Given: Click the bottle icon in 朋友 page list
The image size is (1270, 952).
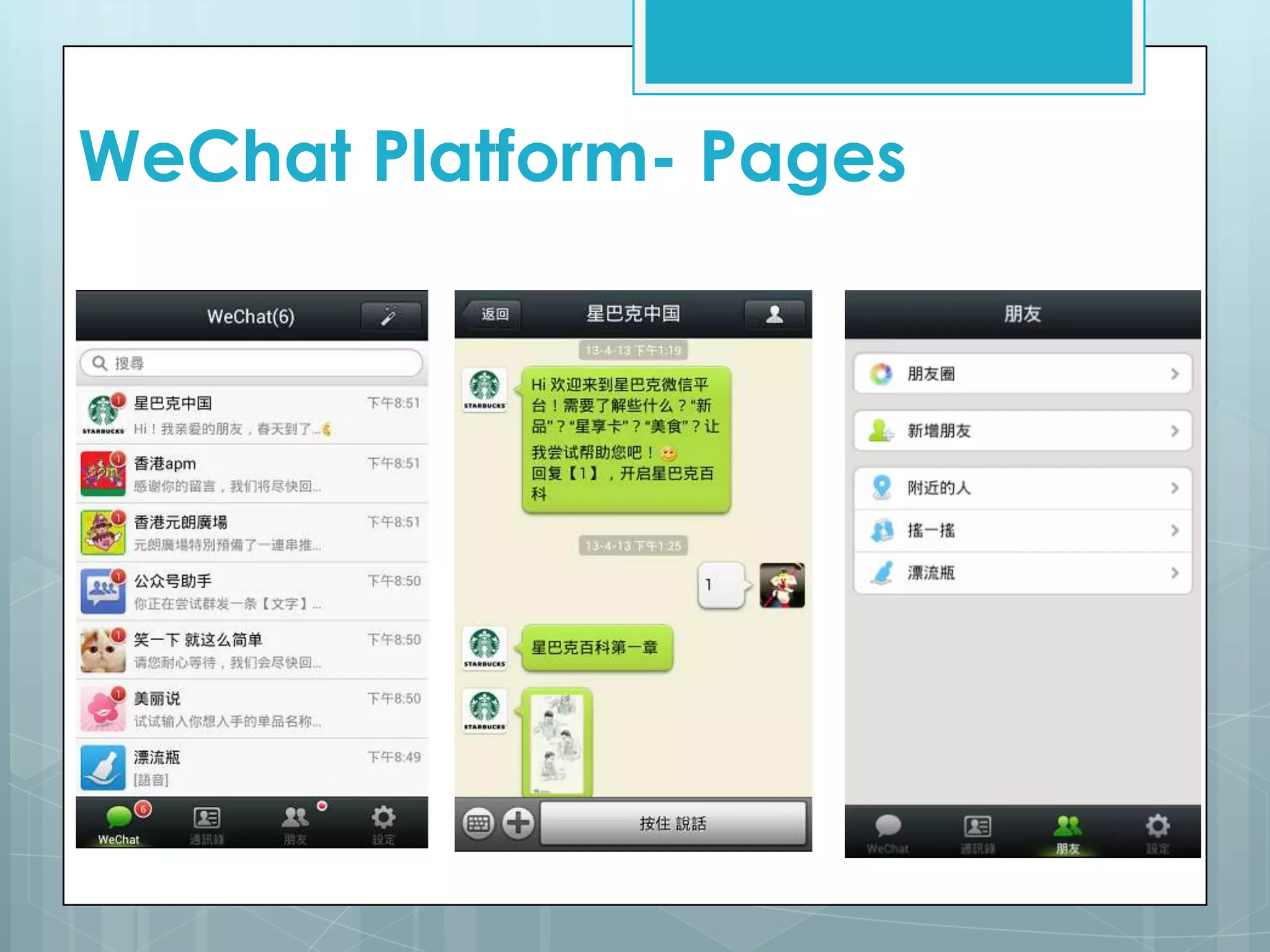Looking at the screenshot, I should click(x=881, y=573).
